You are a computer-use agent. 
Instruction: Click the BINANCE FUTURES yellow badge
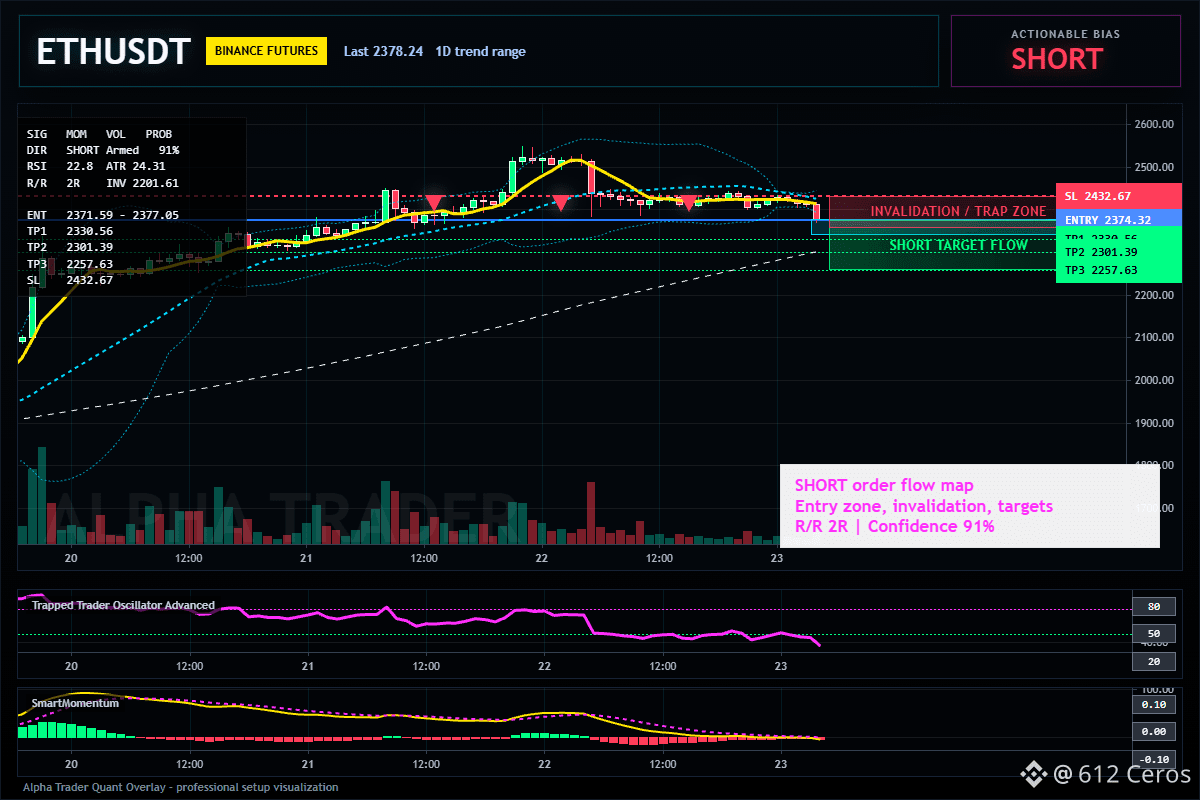[266, 51]
